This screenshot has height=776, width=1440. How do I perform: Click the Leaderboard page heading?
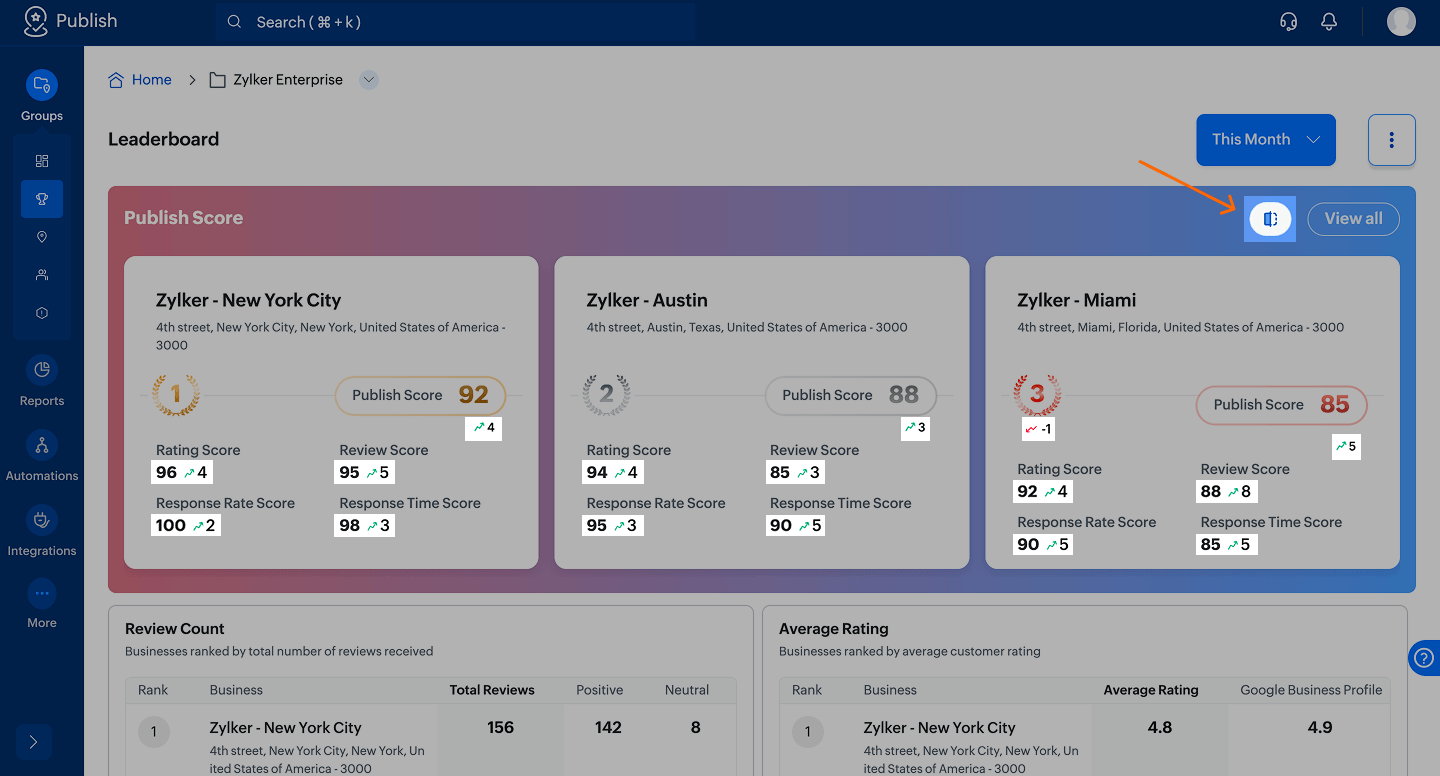(x=164, y=140)
